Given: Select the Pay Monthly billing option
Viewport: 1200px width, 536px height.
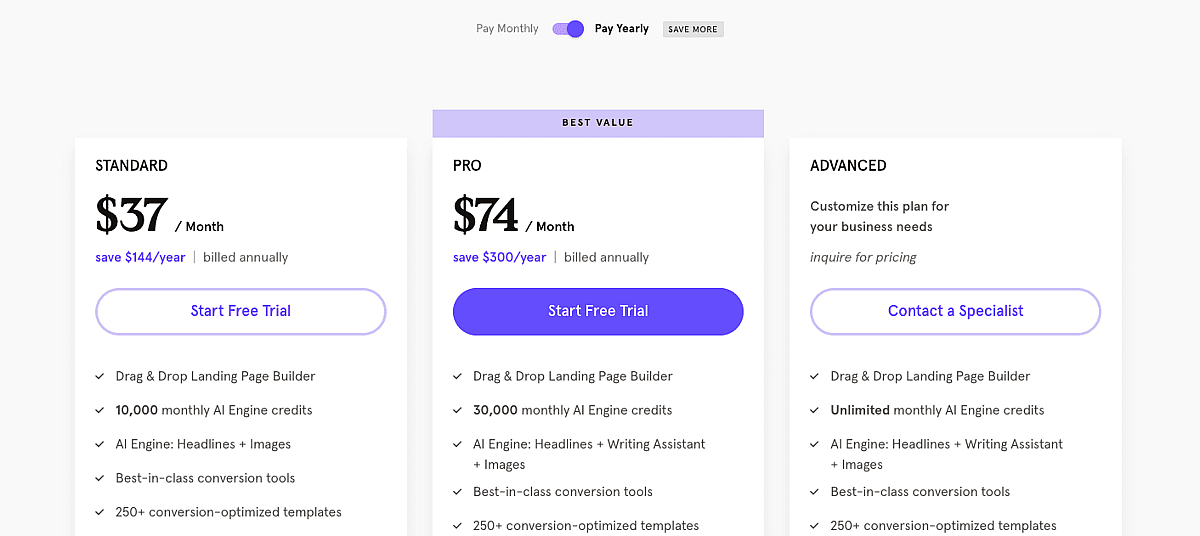Looking at the screenshot, I should (x=507, y=29).
